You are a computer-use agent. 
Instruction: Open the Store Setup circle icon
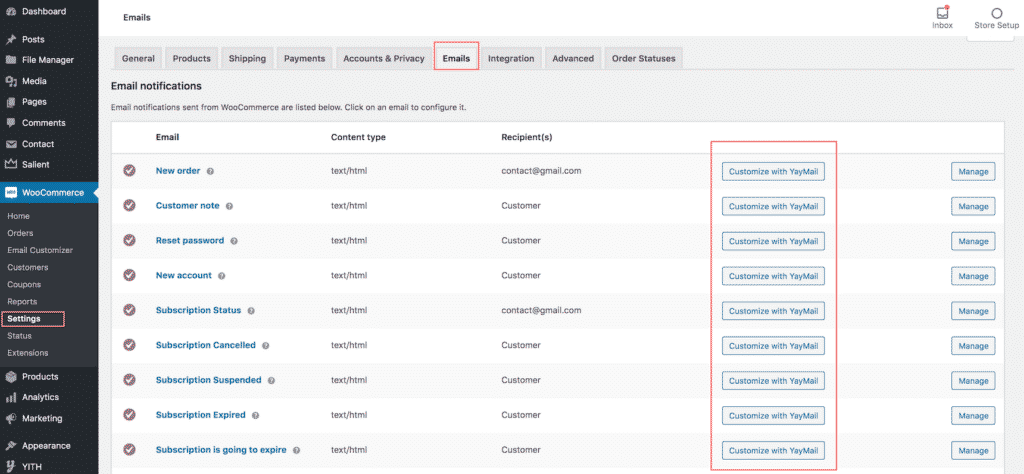(996, 13)
